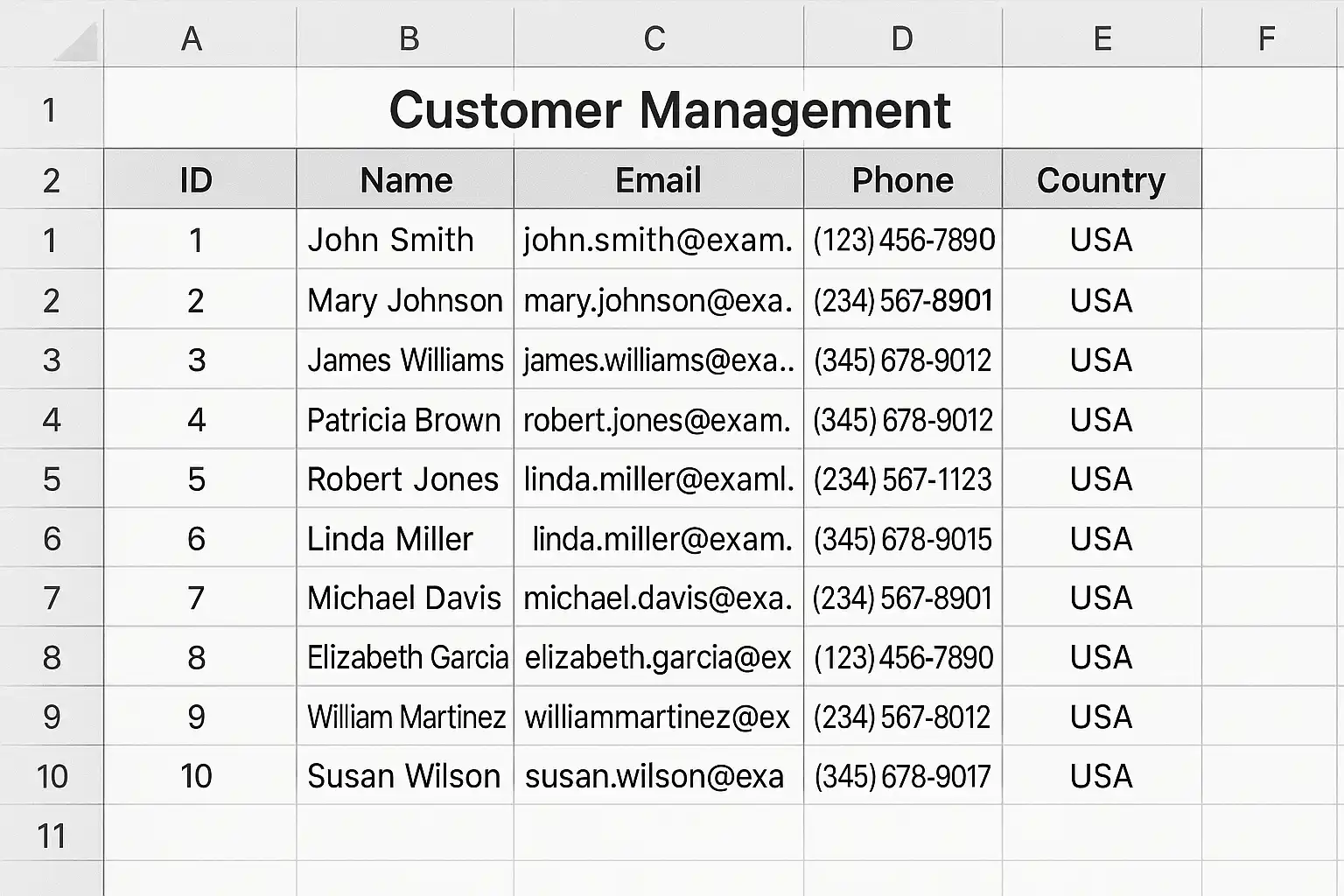Image resolution: width=1344 pixels, height=896 pixels.
Task: Select the Susan Wilson name cell
Action: pyautogui.click(x=403, y=776)
